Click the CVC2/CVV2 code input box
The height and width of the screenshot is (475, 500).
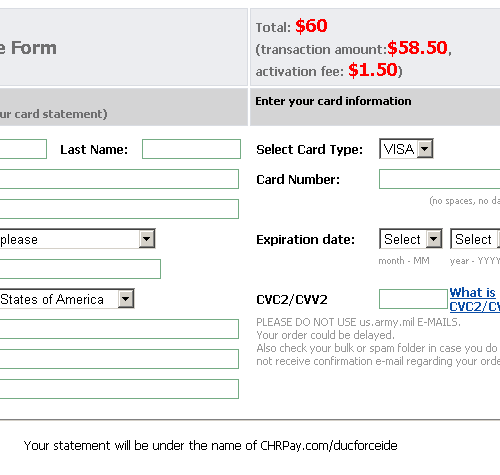coord(413,299)
